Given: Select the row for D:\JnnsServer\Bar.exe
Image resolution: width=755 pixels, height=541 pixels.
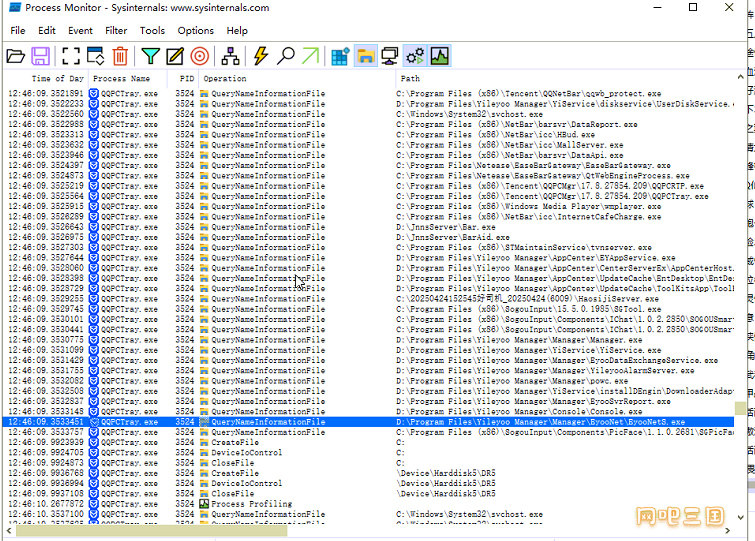Looking at the screenshot, I should pos(369,227).
